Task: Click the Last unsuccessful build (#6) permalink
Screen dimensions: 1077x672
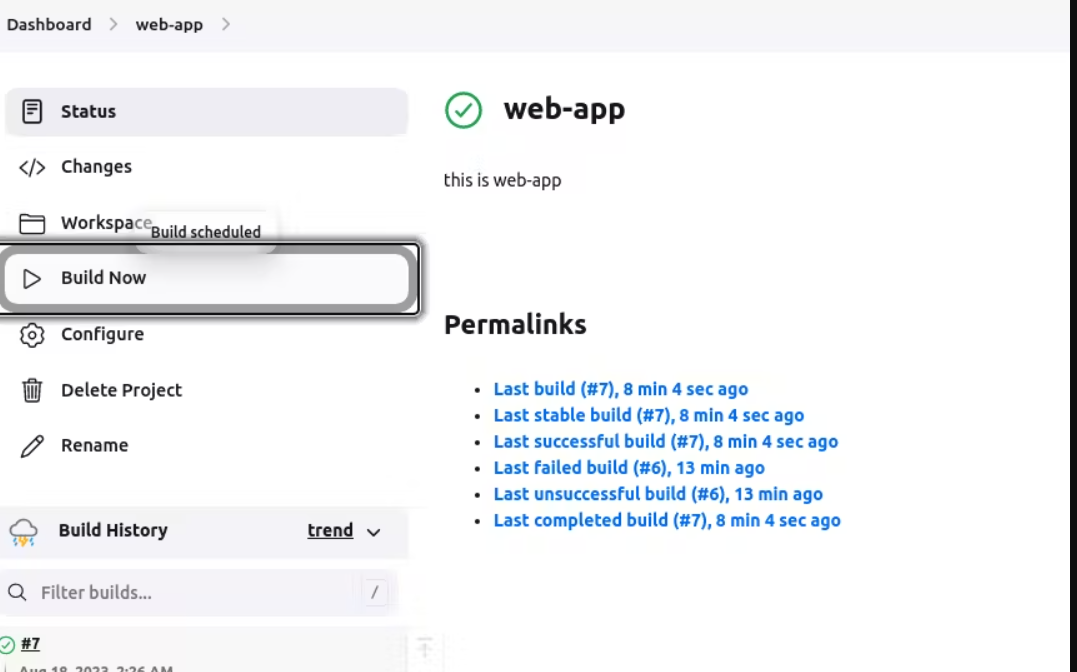Action: (657, 494)
